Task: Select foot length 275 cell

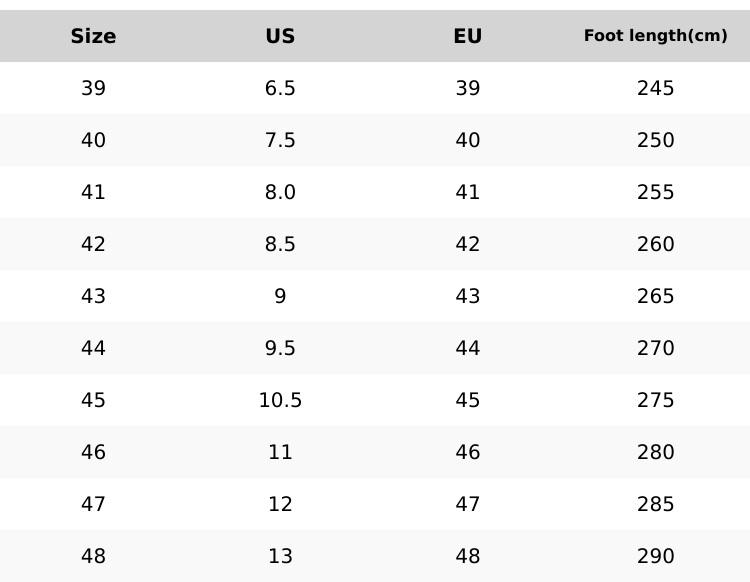Action: point(655,400)
